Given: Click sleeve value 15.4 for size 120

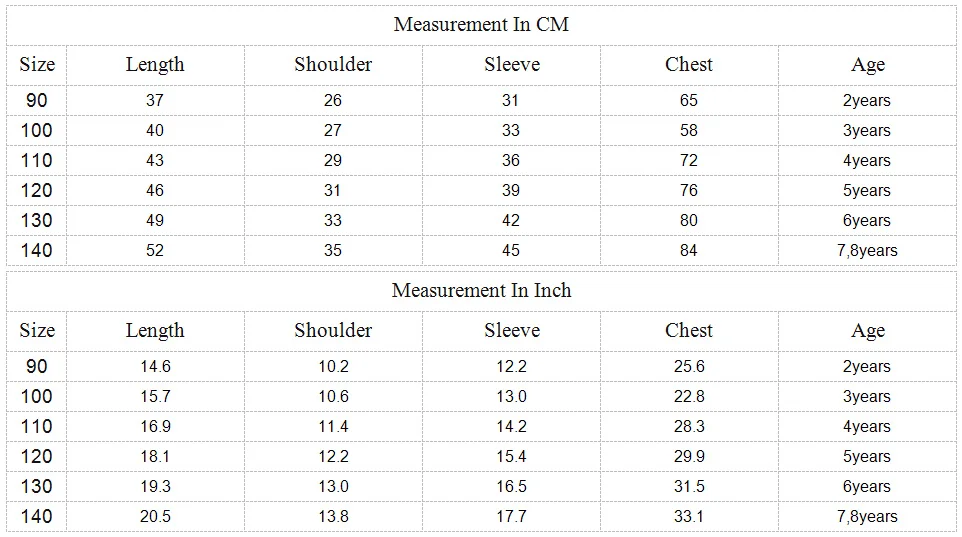Looking at the screenshot, I should pos(511,456).
